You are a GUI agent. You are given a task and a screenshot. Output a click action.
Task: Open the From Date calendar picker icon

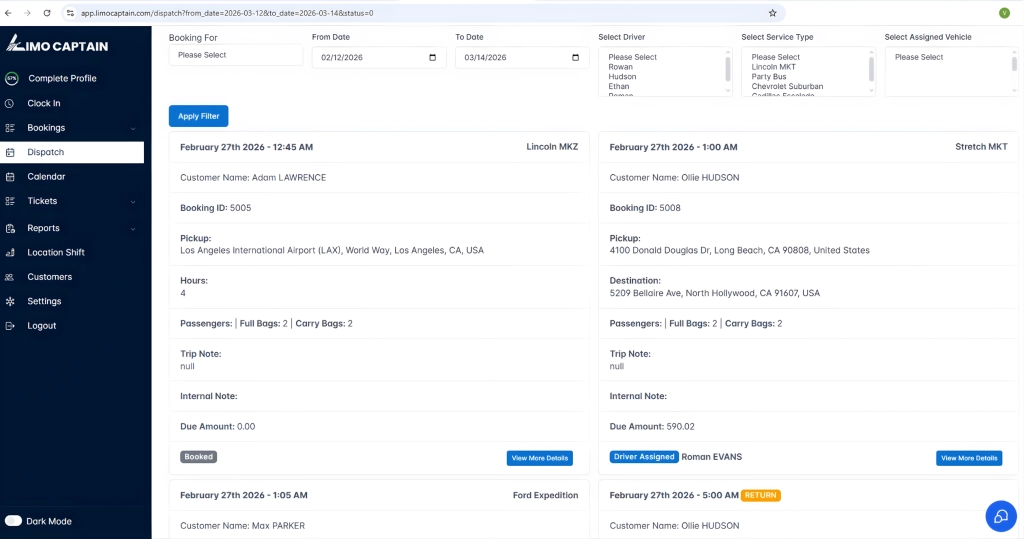coord(432,58)
